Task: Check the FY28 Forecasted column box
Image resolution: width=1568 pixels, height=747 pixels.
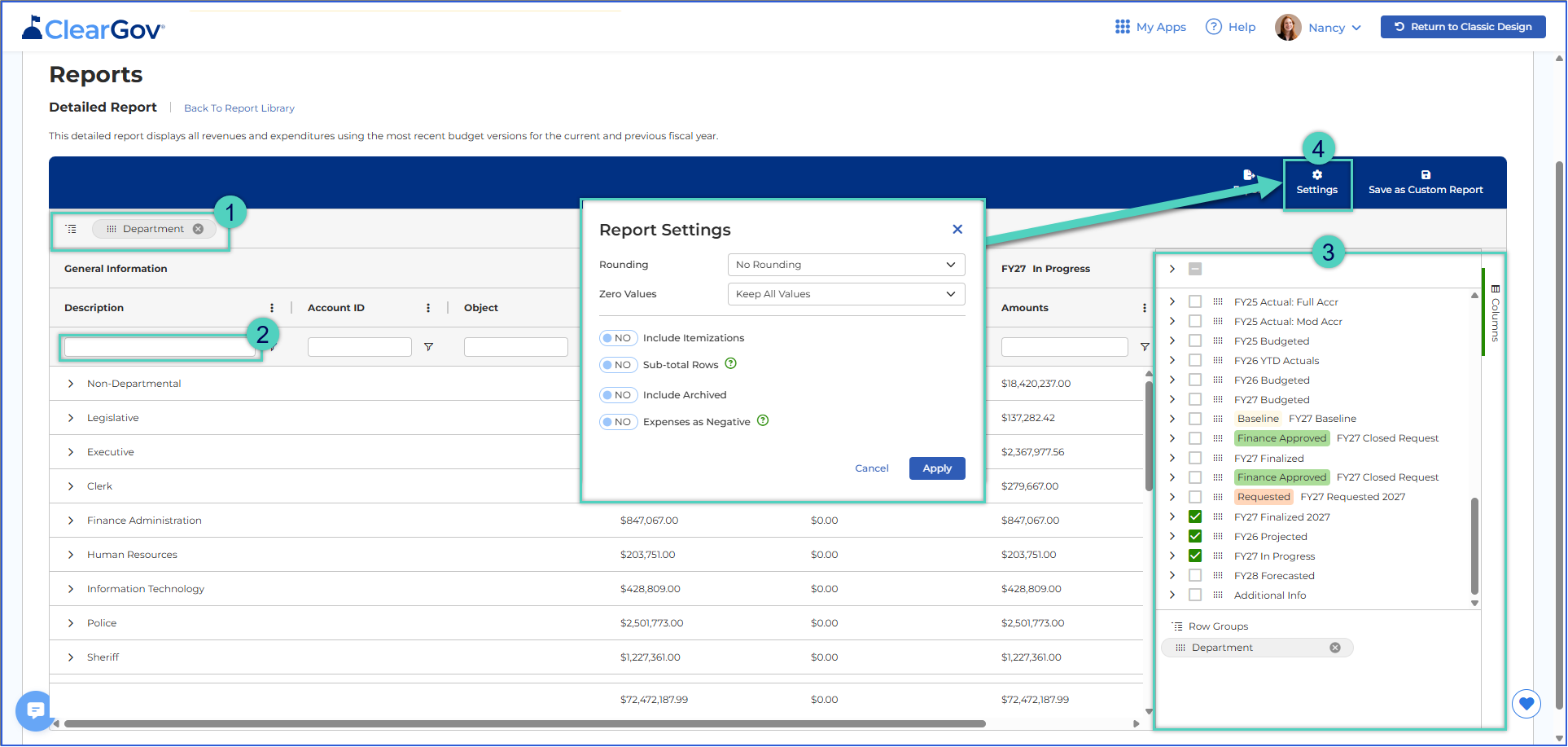Action: click(1195, 575)
